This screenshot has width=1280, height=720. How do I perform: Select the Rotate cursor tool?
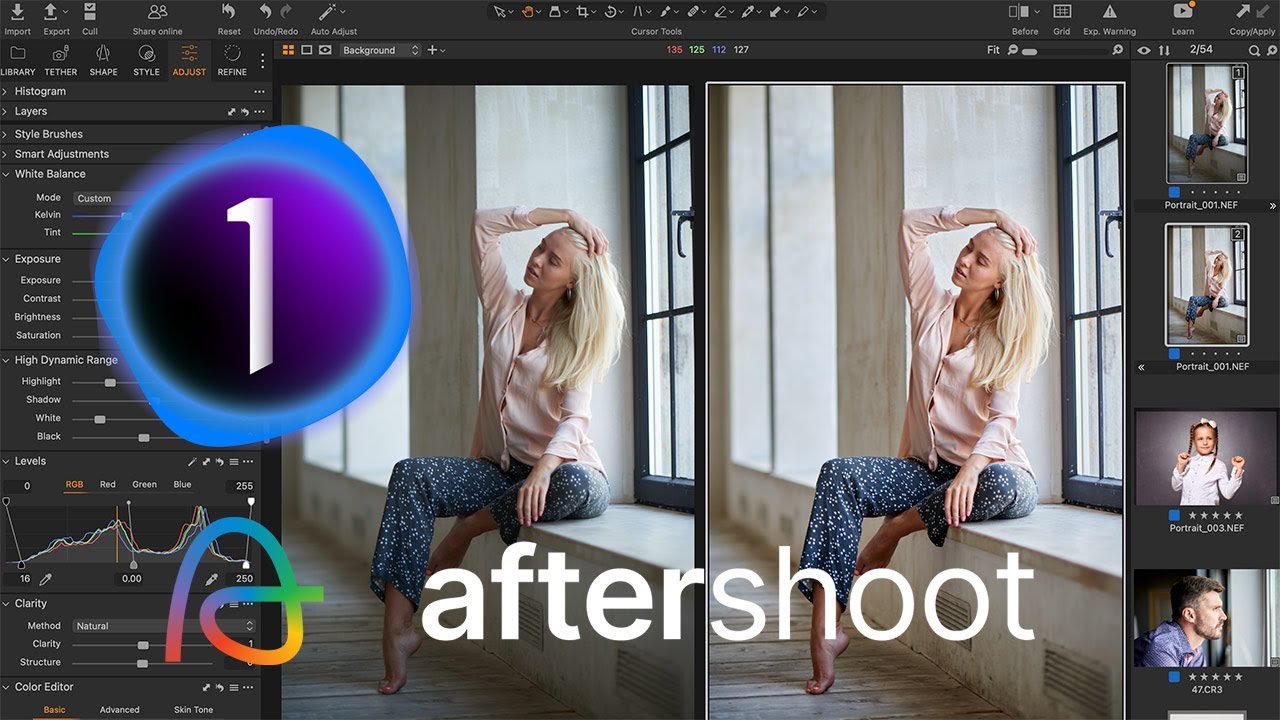pos(611,12)
